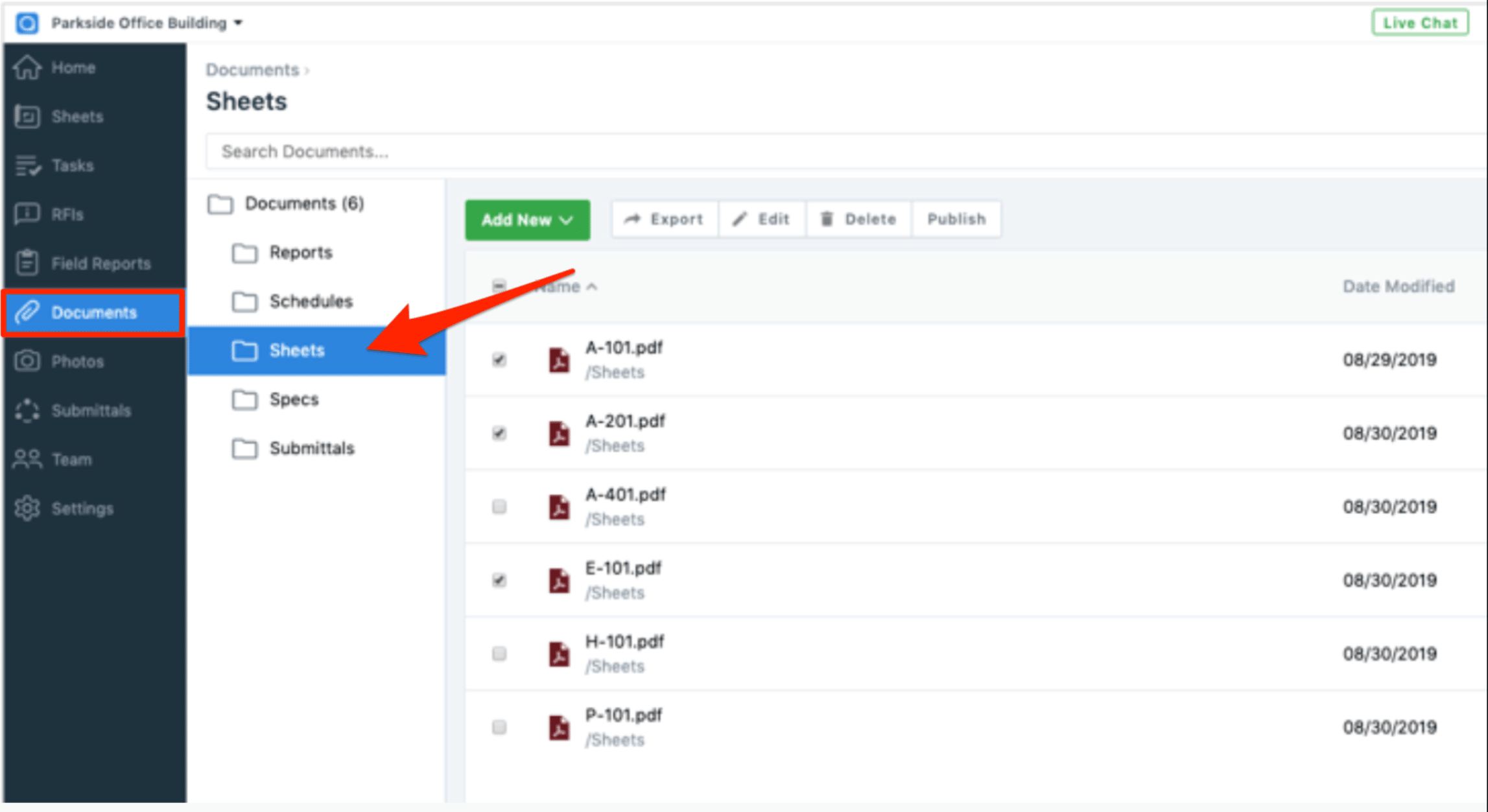1488x812 pixels.
Task: Click the Specs folder icon
Action: point(244,400)
